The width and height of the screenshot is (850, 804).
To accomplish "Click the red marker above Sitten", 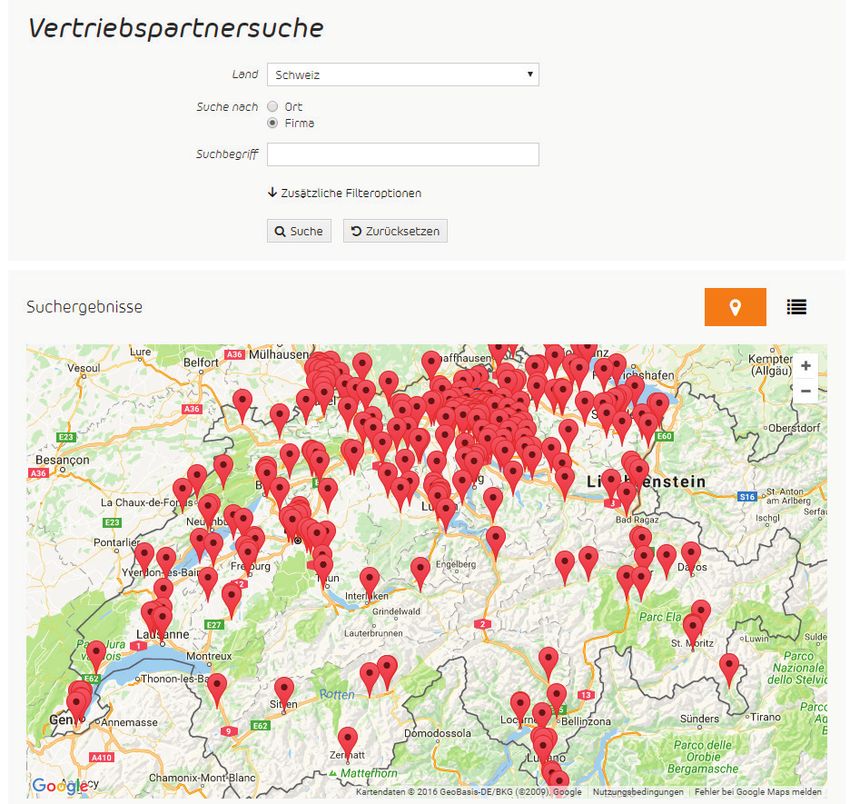I will pos(284,689).
